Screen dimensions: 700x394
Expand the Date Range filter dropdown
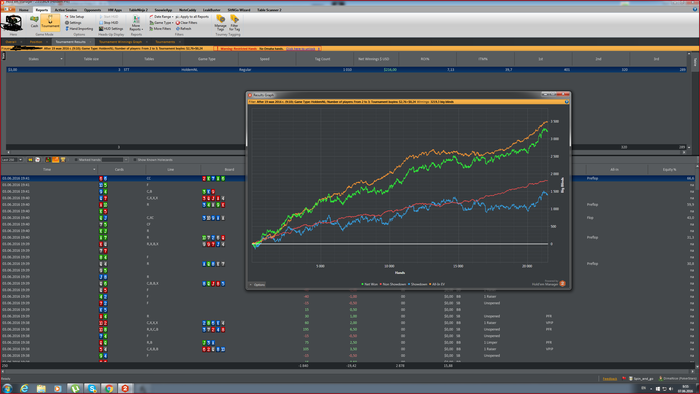(162, 17)
